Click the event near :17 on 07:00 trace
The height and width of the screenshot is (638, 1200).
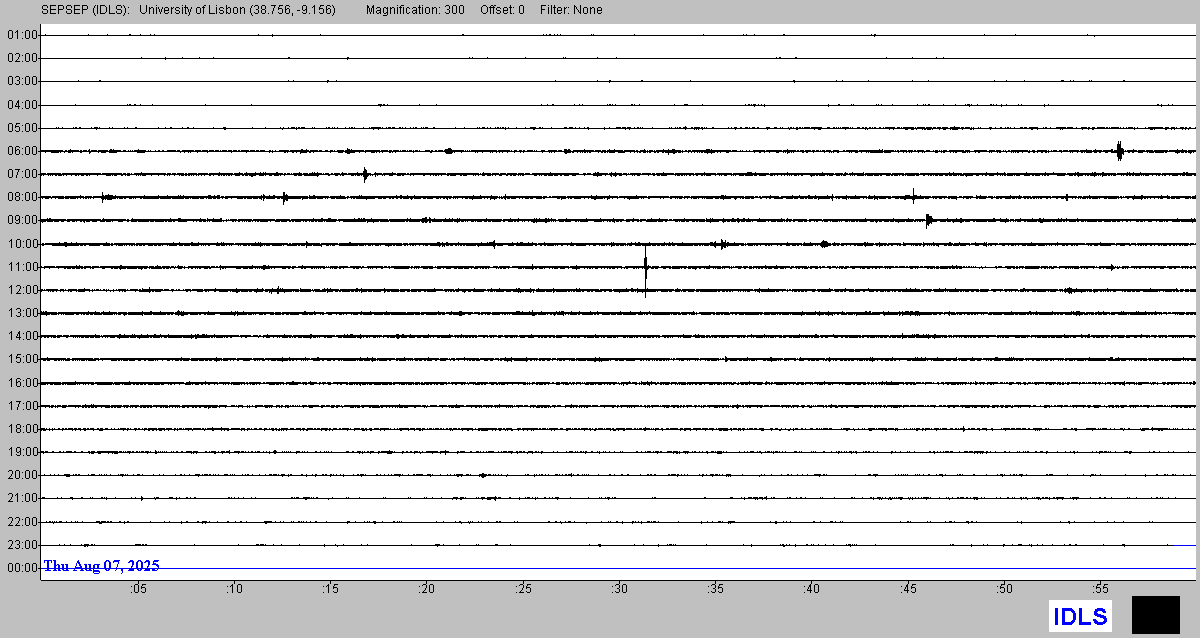tap(366, 174)
